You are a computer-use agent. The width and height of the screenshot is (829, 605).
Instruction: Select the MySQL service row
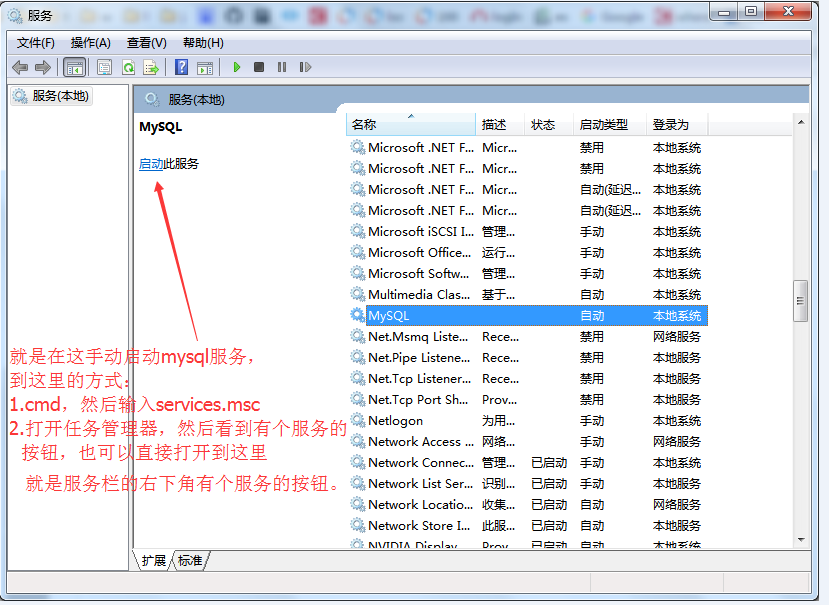click(529, 315)
